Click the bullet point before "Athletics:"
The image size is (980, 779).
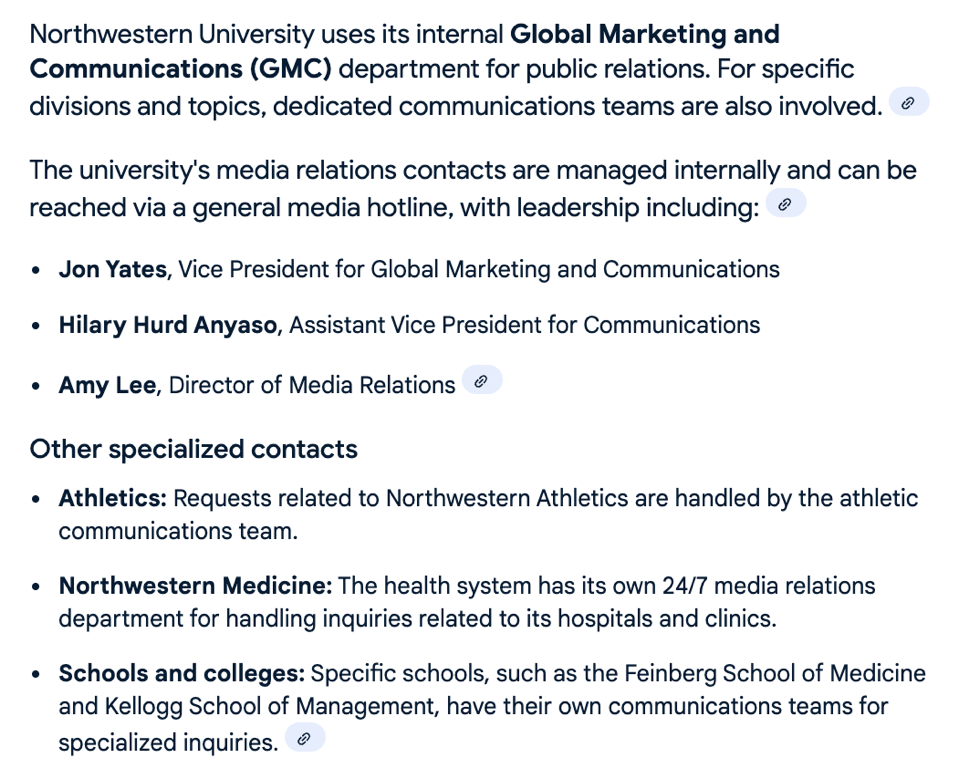37,499
